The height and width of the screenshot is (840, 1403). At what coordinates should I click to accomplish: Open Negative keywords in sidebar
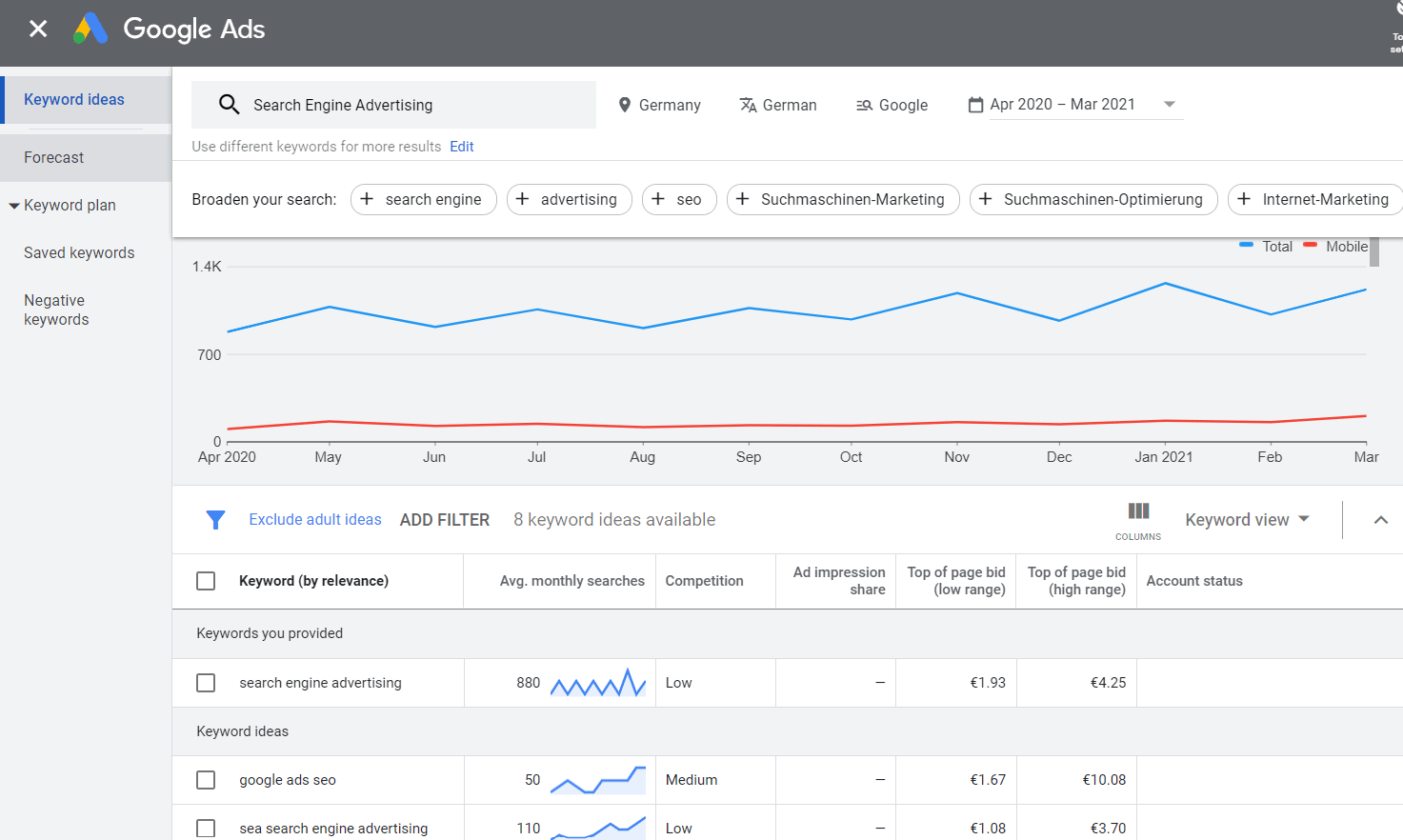click(56, 310)
